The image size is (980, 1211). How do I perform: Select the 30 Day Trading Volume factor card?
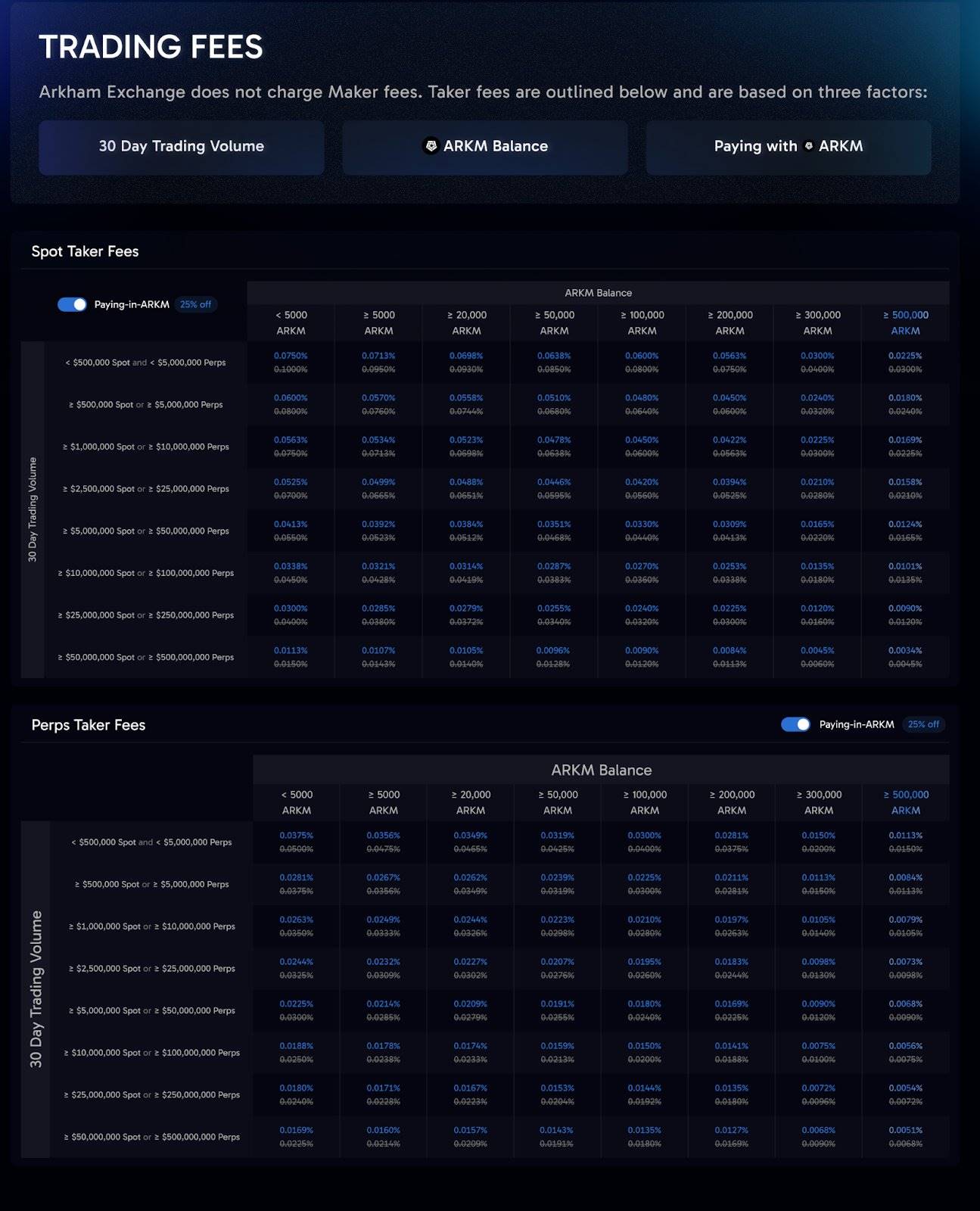coord(182,147)
